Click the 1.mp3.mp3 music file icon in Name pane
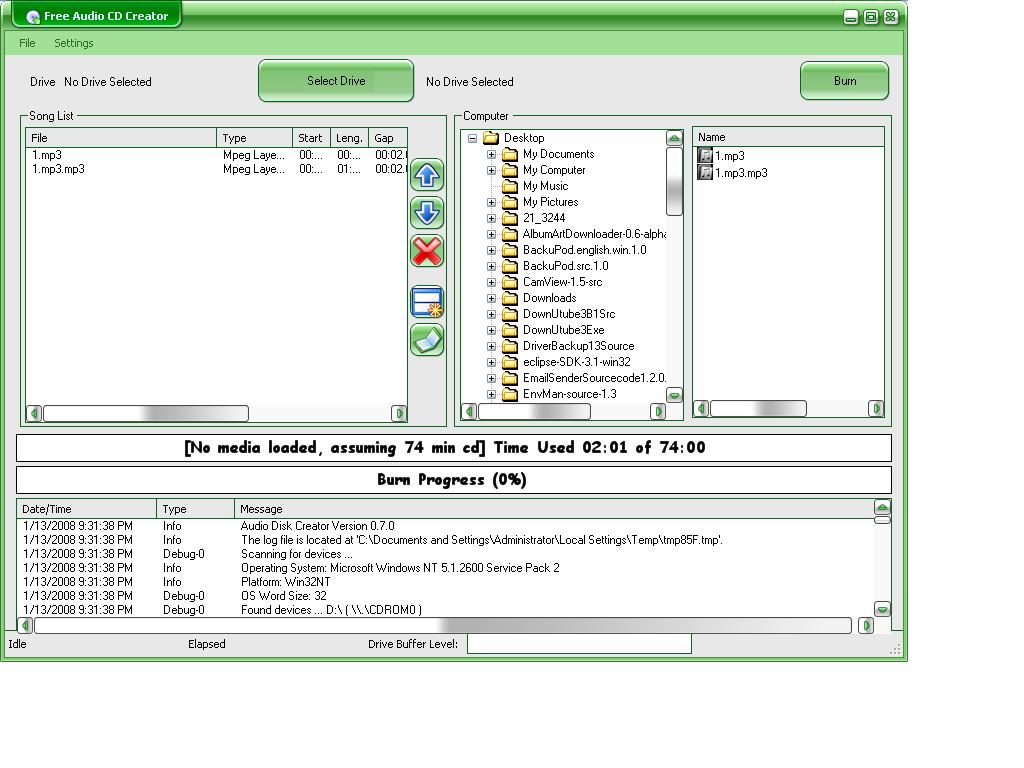The image size is (1024, 768). pos(705,172)
